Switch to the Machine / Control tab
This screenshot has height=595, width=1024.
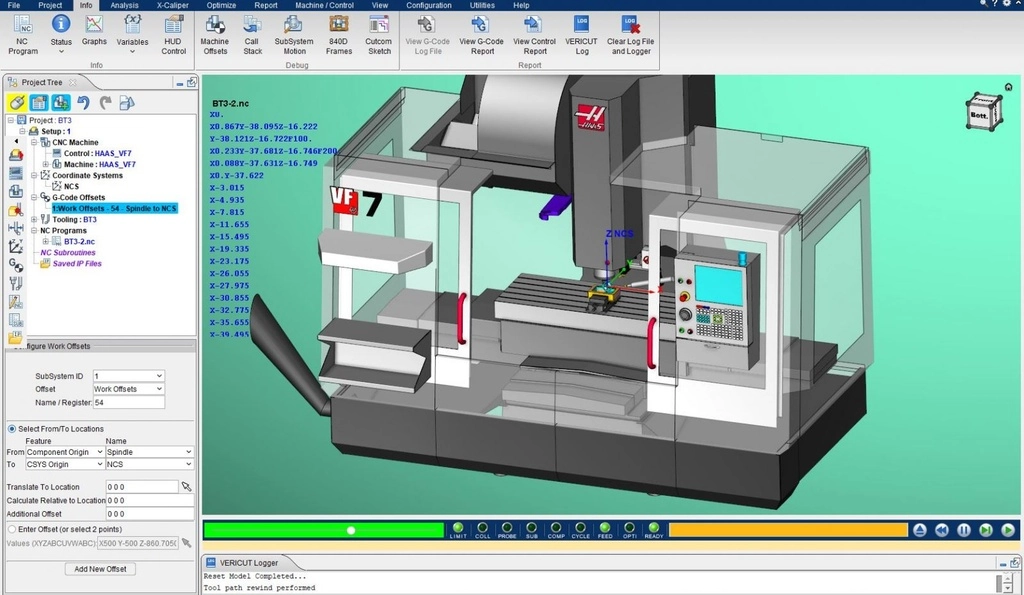[325, 5]
